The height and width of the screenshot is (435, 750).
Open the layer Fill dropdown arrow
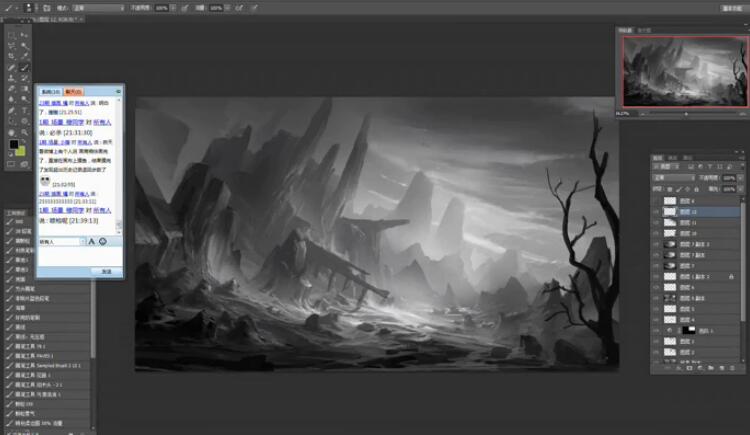(740, 189)
